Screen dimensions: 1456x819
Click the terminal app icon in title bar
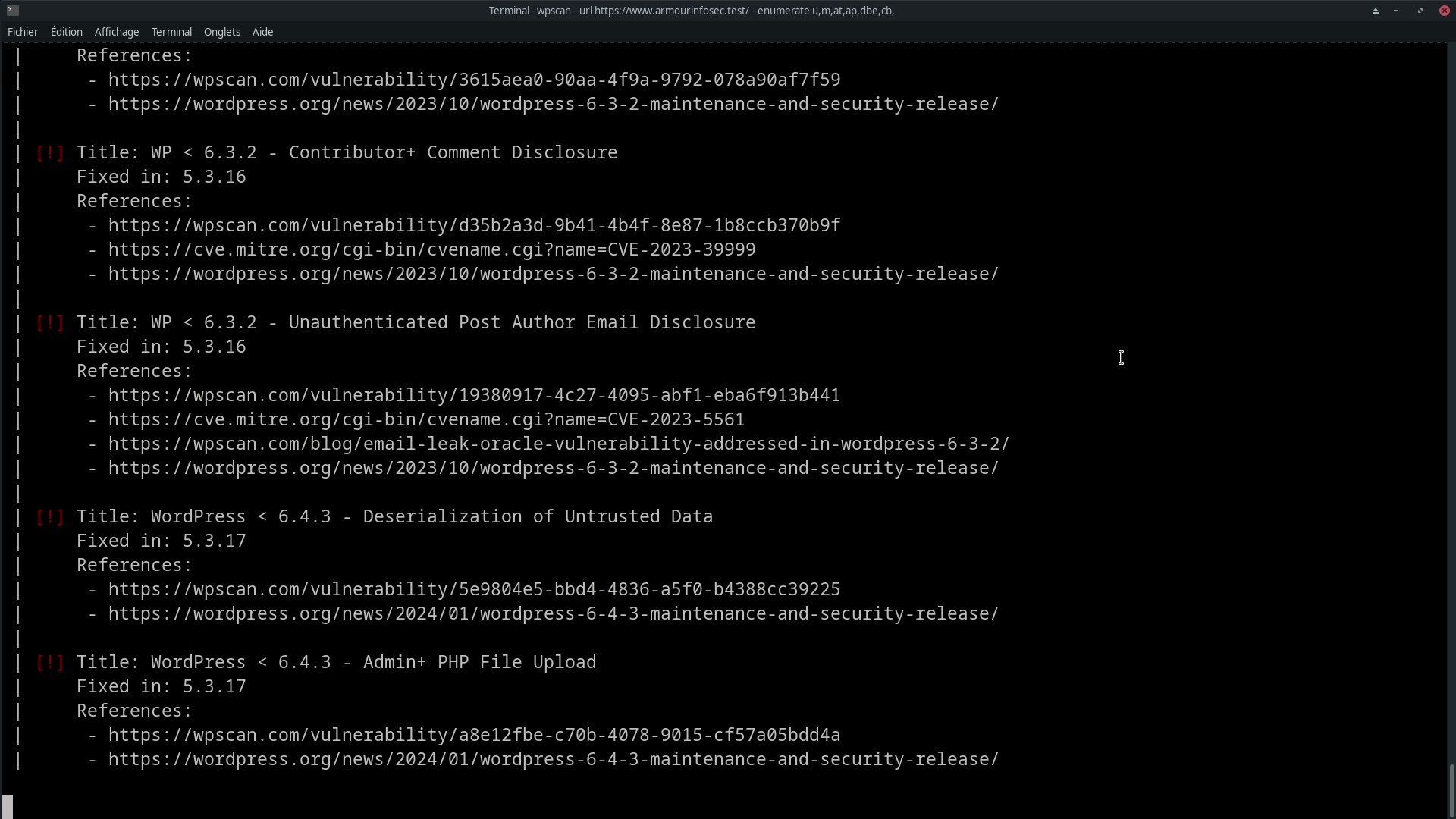pos(13,11)
